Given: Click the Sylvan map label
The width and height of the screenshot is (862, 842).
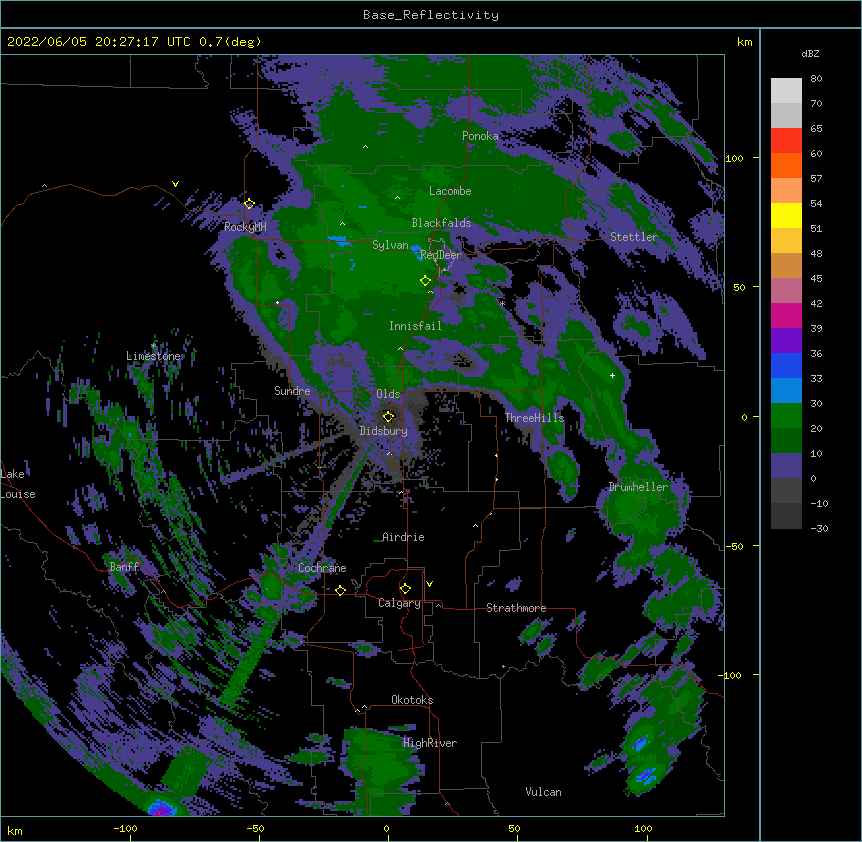Looking at the screenshot, I should 390,245.
